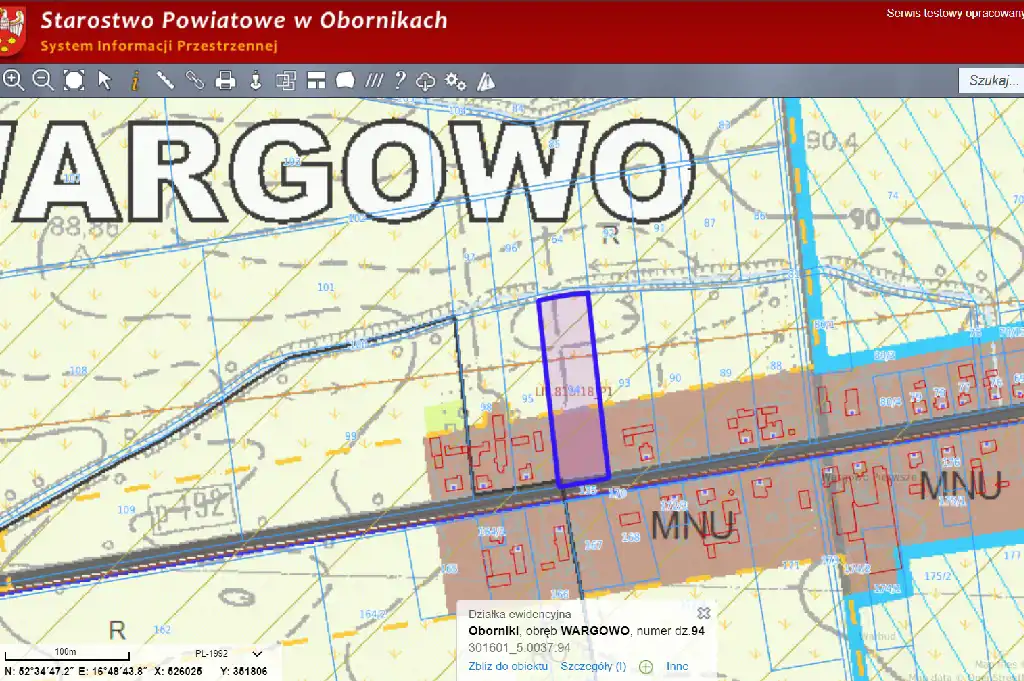1024x681 pixels.
Task: Click the Szukaj search field
Action: [x=990, y=80]
